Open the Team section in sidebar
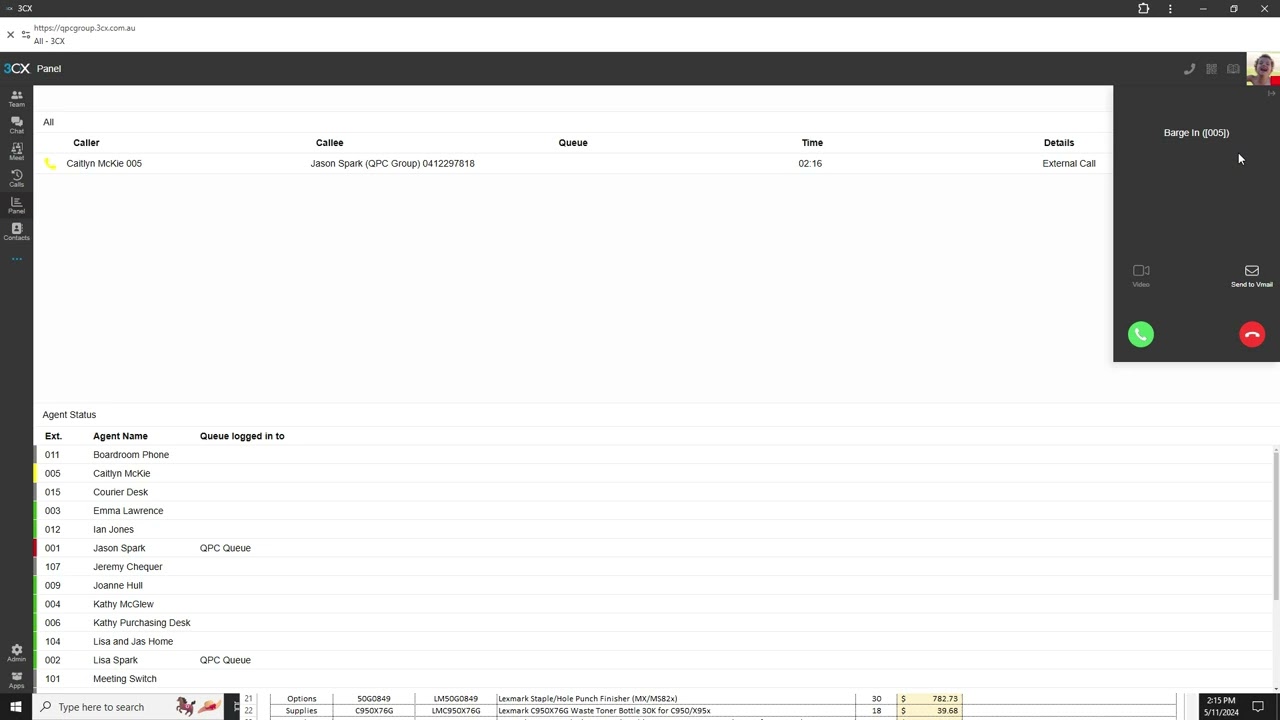The image size is (1280, 720). pos(16,98)
